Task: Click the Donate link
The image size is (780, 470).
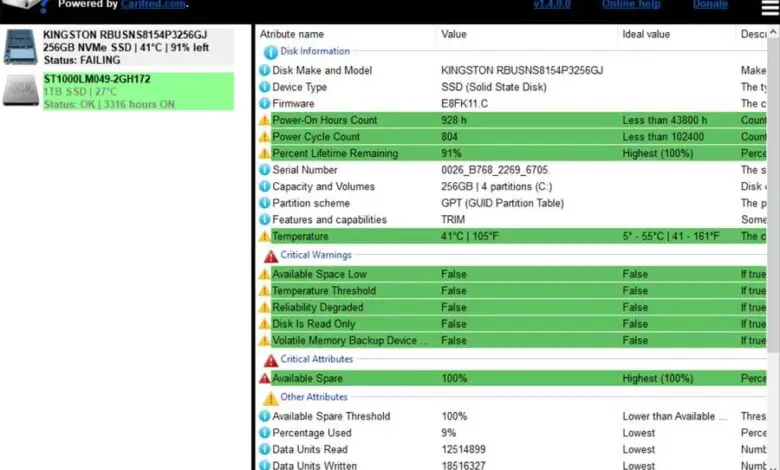Action: 710,4
